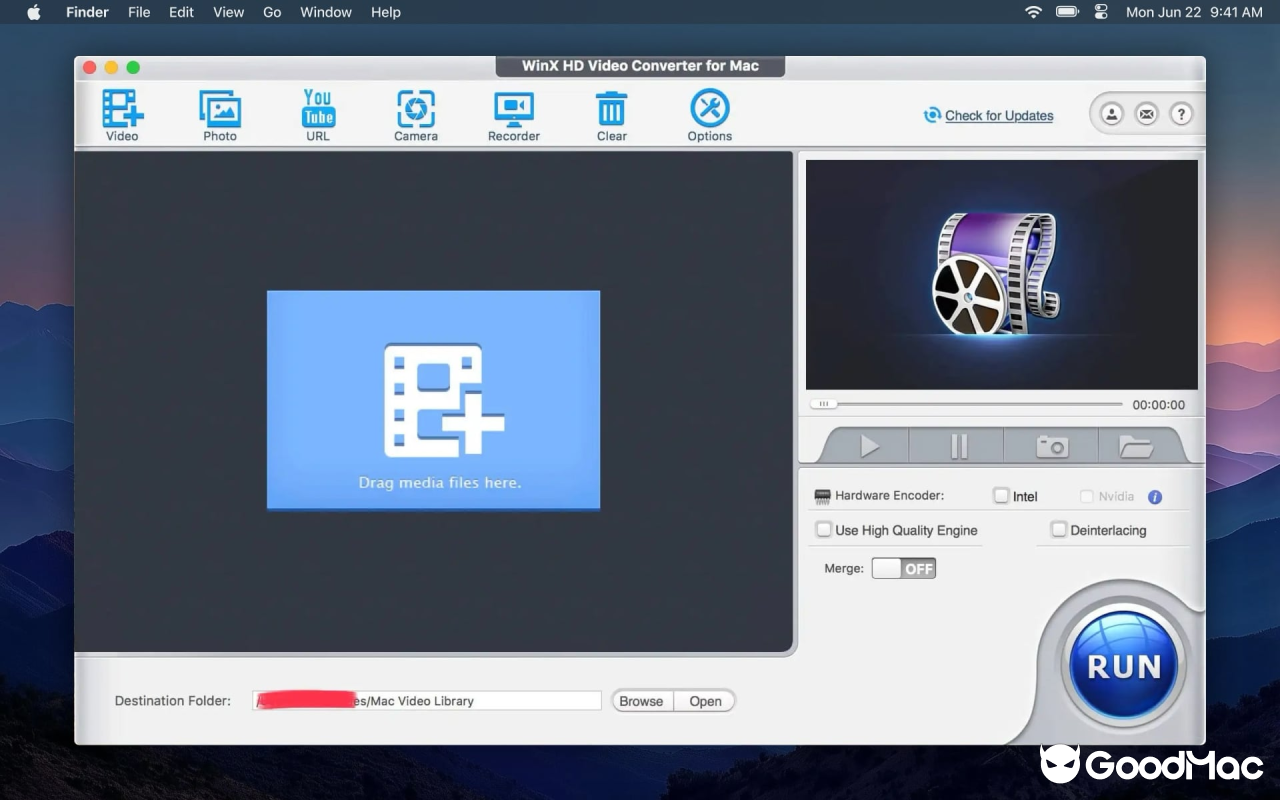Open the Help menu
The image size is (1280, 800).
[x=386, y=12]
